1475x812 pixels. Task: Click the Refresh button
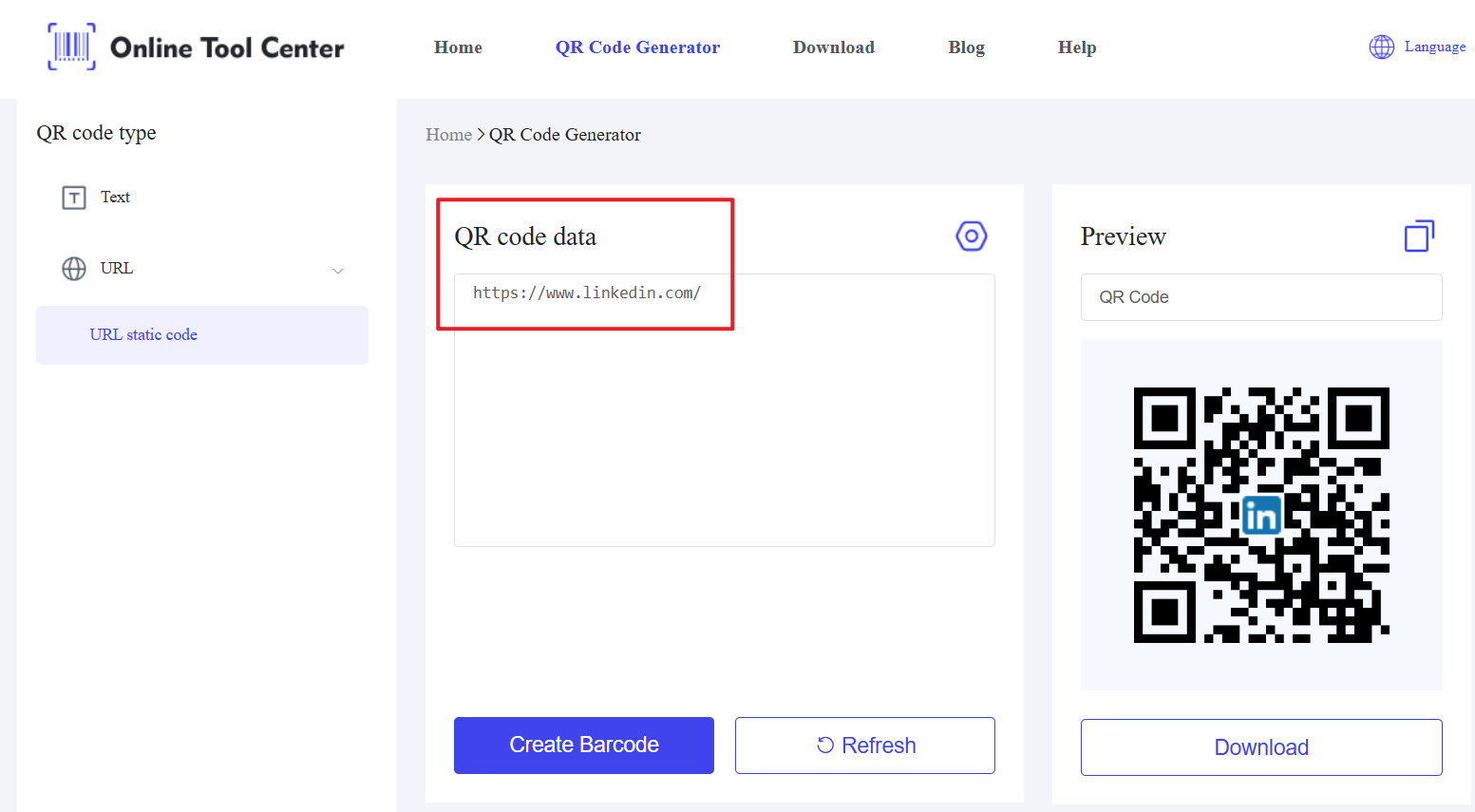pyautogui.click(x=865, y=746)
